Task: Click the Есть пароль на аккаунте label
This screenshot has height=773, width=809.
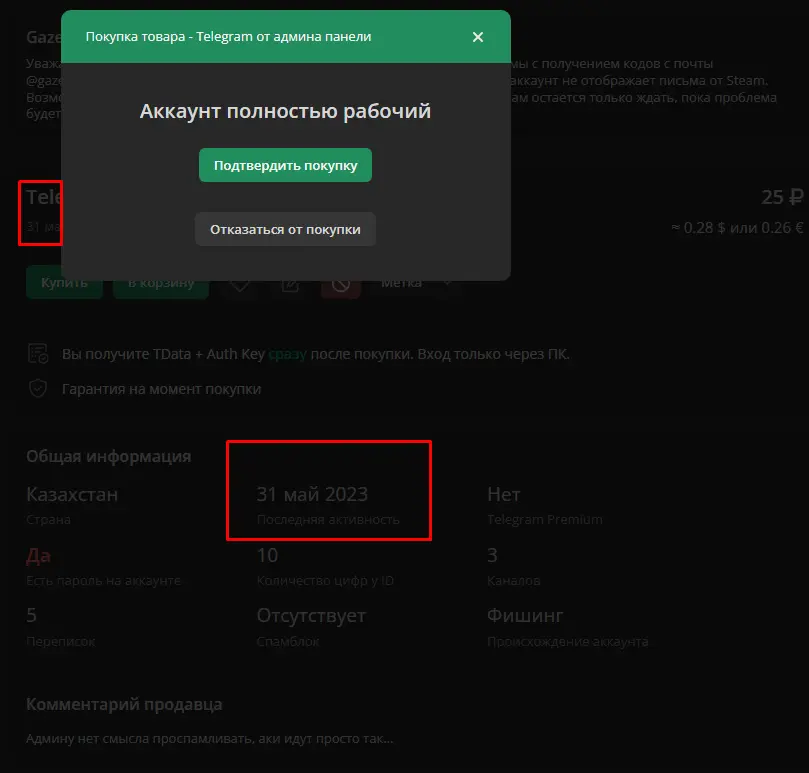Action: (x=104, y=581)
